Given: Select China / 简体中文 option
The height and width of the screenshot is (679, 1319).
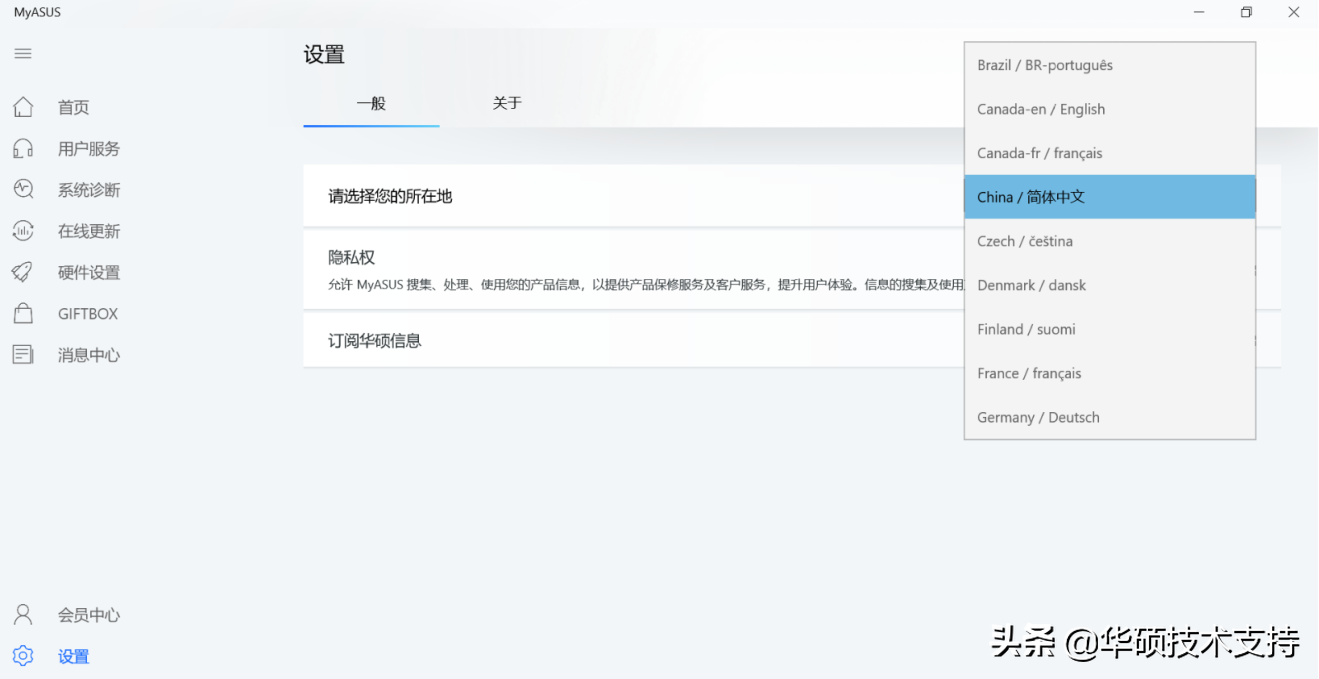Looking at the screenshot, I should (x=1110, y=197).
